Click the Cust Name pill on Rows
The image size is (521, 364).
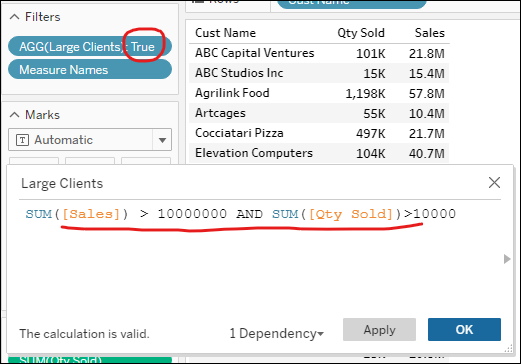coord(352,3)
